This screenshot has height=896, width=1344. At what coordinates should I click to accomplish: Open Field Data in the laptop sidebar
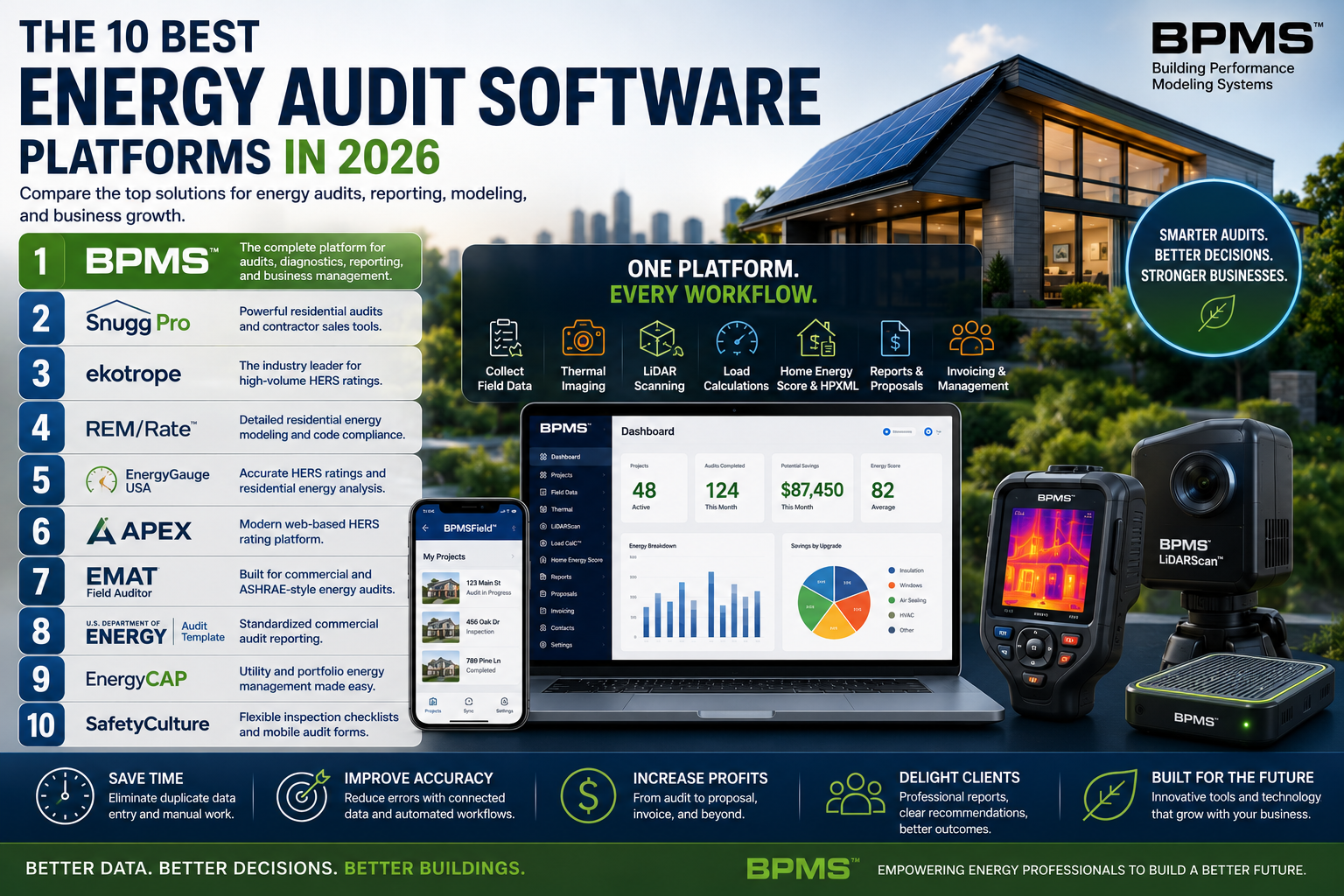pos(569,493)
